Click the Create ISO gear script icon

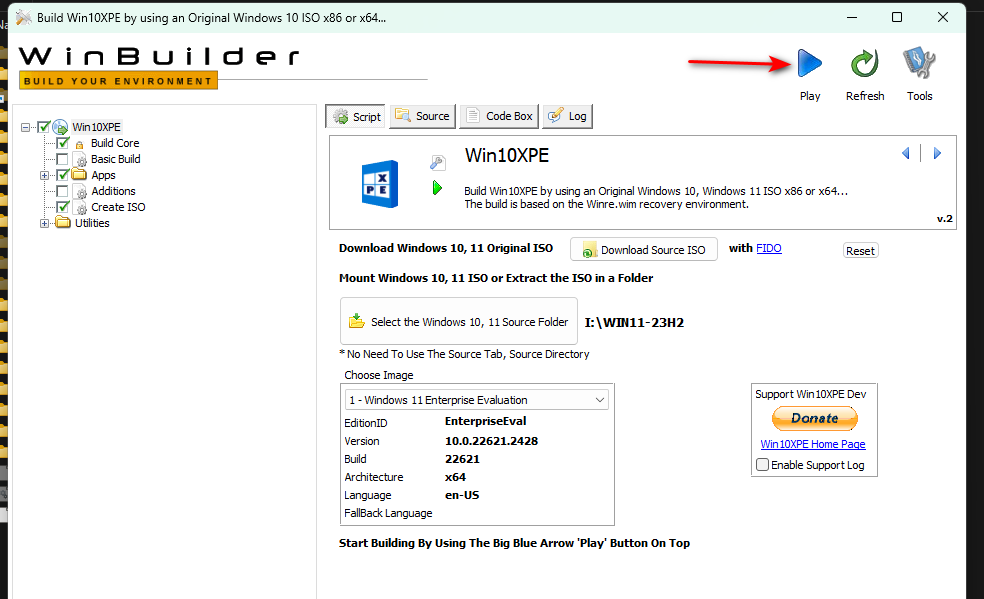pyautogui.click(x=80, y=208)
